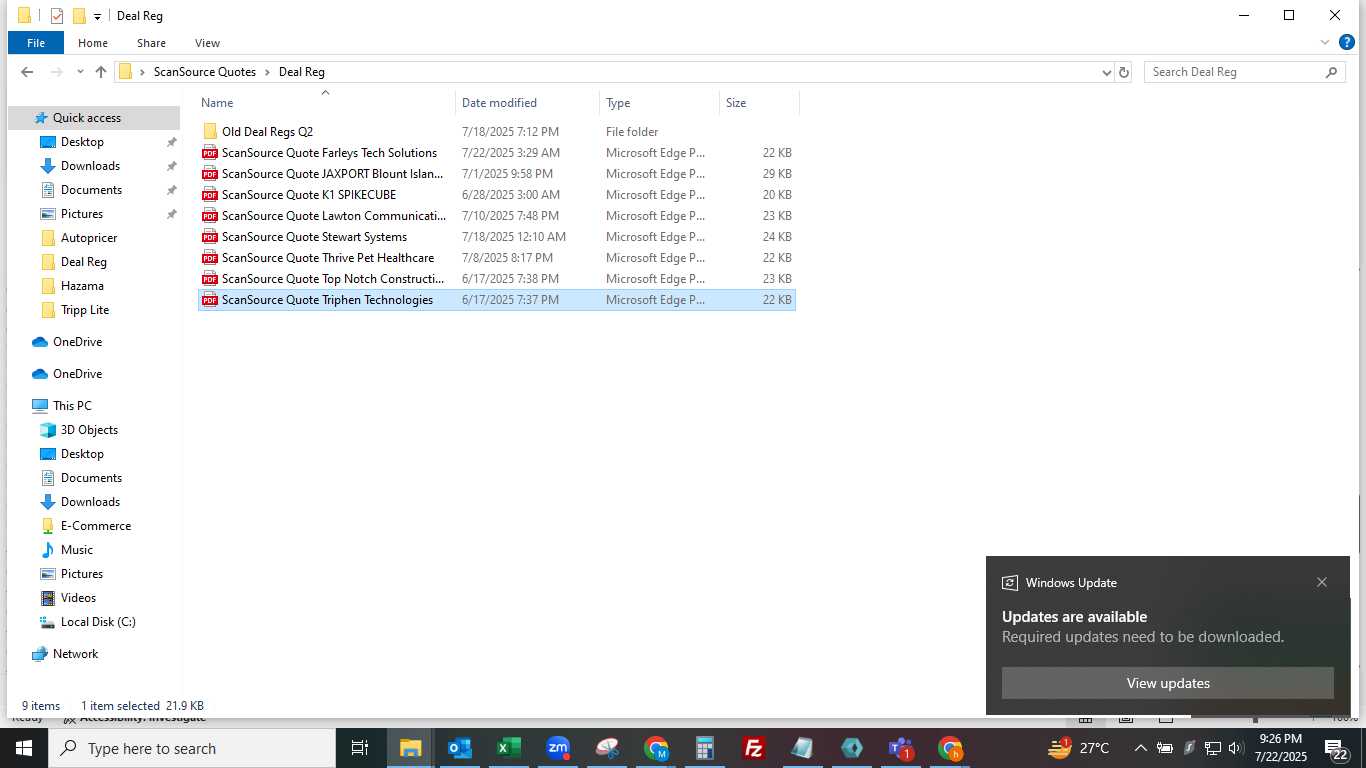Click the search magnifier in the Search Deal Reg box
Viewport: 1366px width, 768px height.
tap(1331, 72)
